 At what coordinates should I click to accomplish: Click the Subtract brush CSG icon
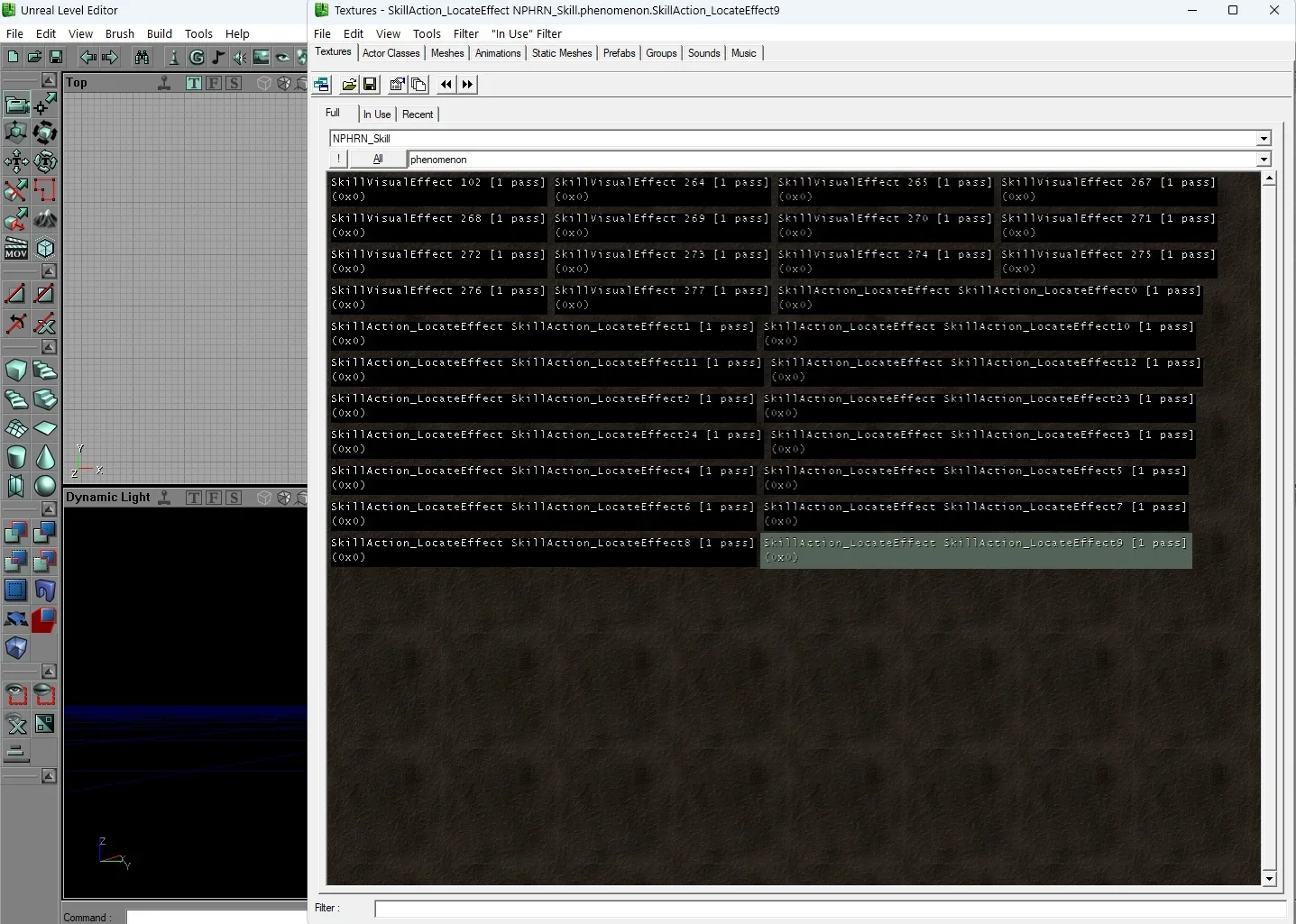click(45, 533)
